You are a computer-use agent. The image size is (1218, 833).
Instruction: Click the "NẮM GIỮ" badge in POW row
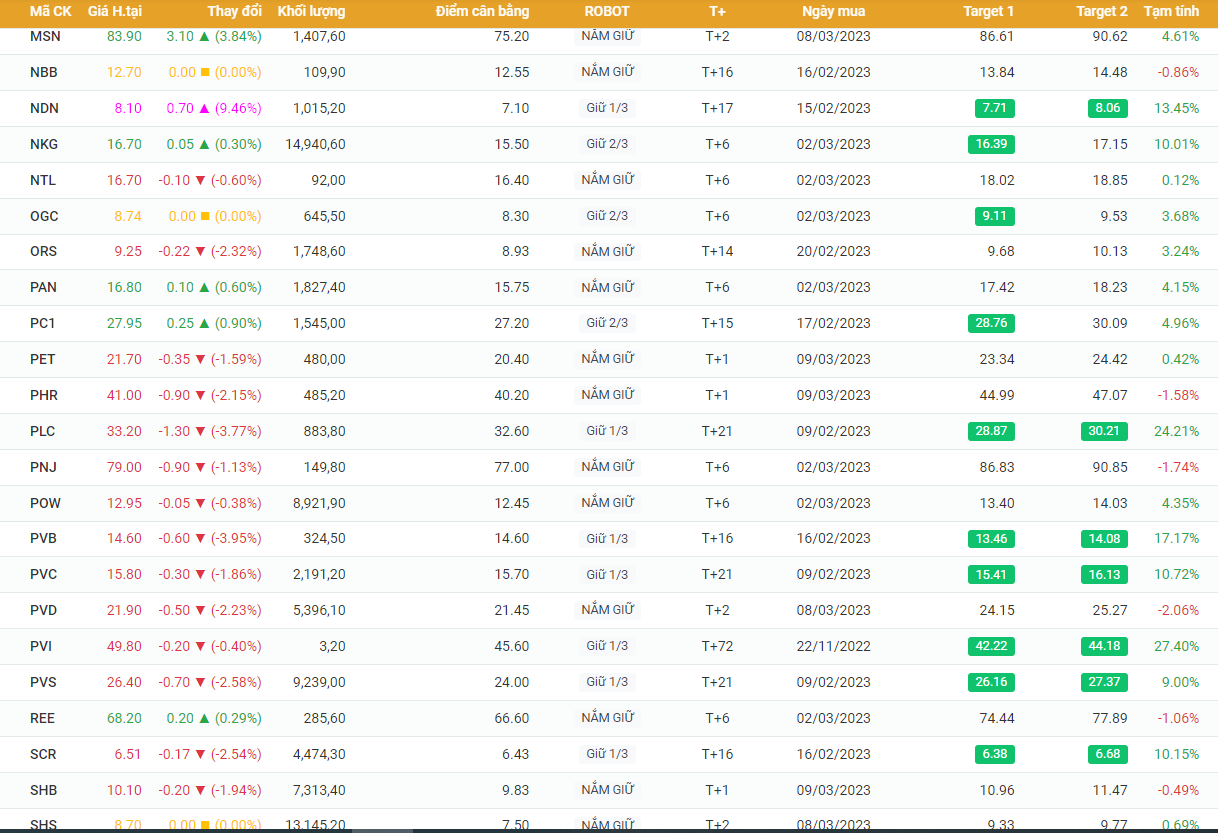click(x=607, y=502)
